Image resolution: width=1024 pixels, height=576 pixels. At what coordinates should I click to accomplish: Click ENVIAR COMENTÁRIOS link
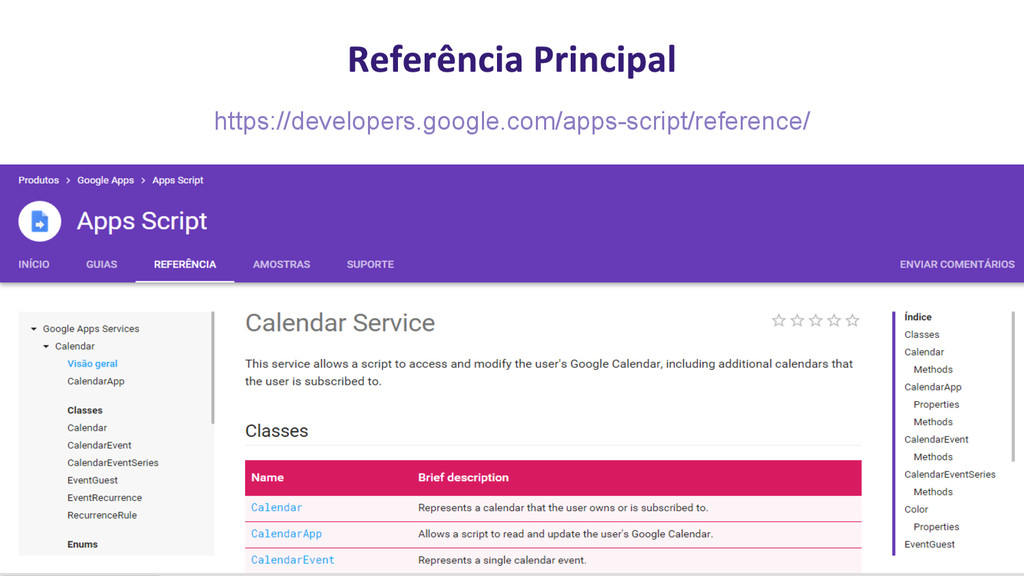(x=957, y=264)
